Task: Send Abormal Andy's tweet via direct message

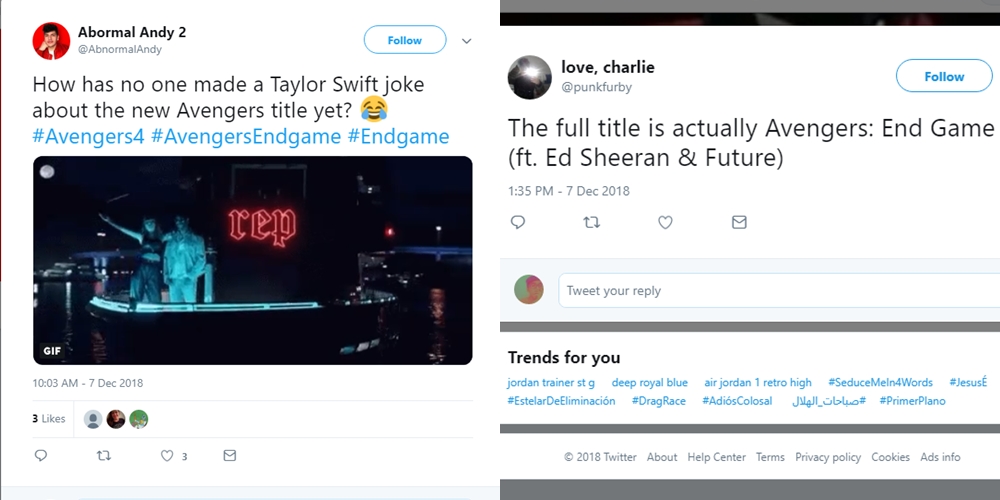Action: 230,456
